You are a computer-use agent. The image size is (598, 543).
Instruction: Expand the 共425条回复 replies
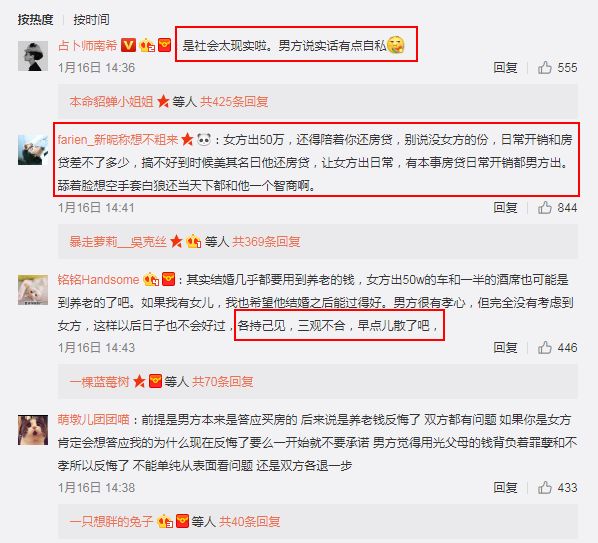tap(234, 101)
